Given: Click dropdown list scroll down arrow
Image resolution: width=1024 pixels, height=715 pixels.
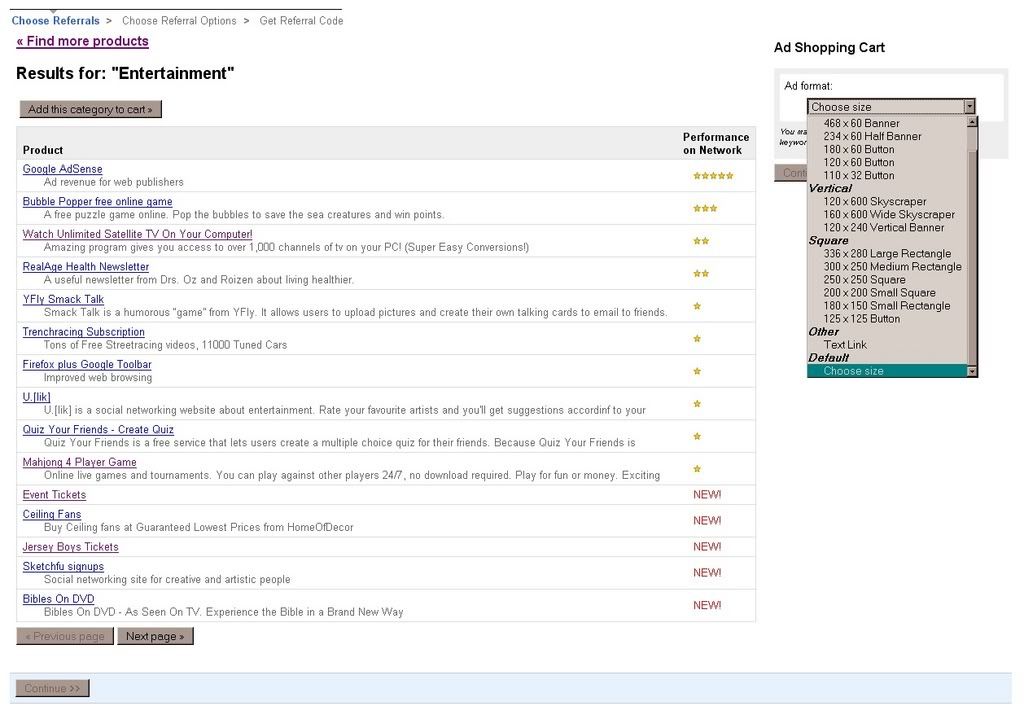Looking at the screenshot, I should pyautogui.click(x=972, y=372).
